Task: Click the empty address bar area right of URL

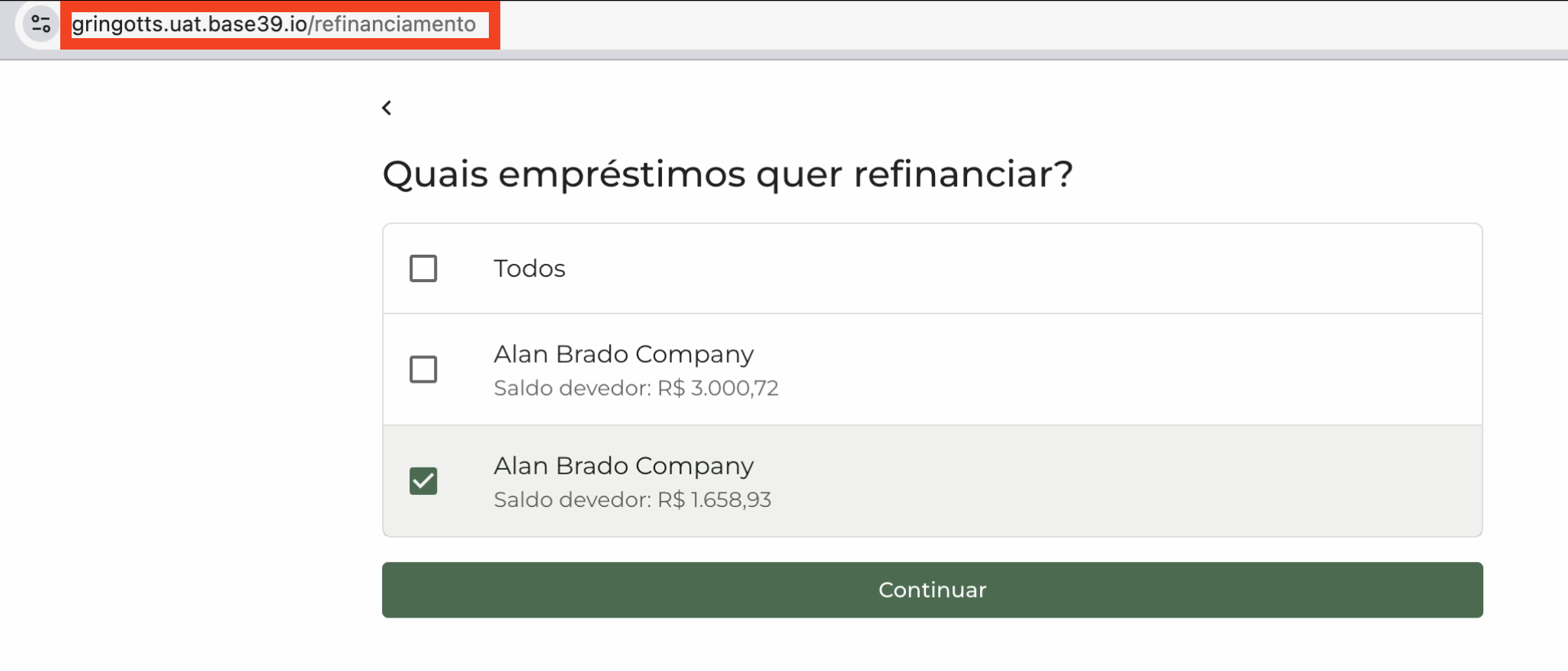Action: [991, 24]
